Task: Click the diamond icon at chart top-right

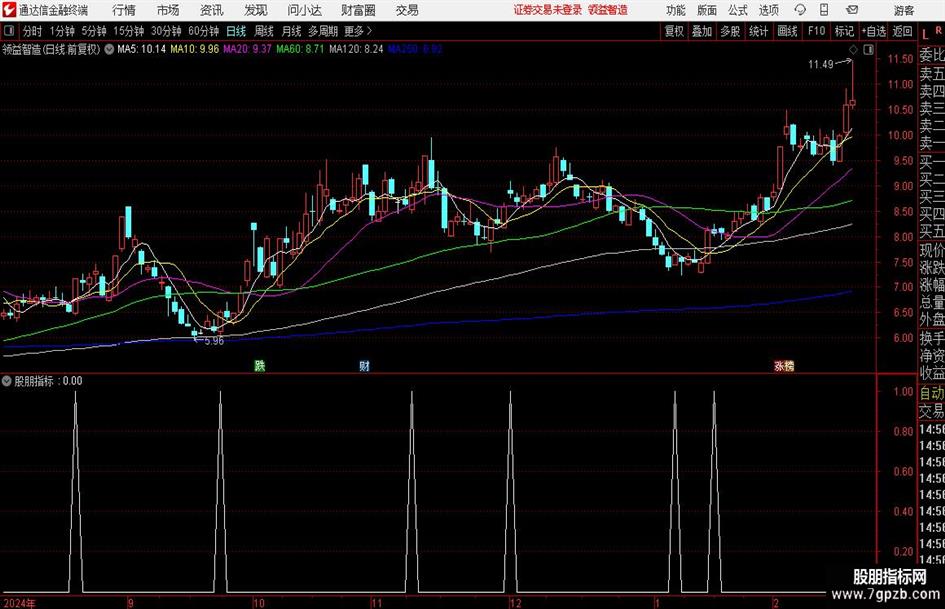Action: (x=853, y=50)
